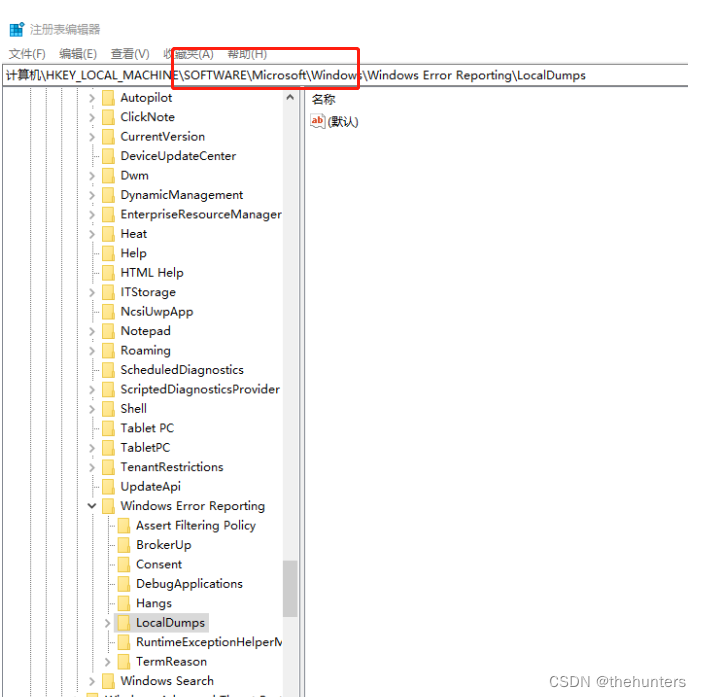The width and height of the screenshot is (701, 697).
Task: Click the Windows Error Reporting folder icon
Action: point(108,506)
